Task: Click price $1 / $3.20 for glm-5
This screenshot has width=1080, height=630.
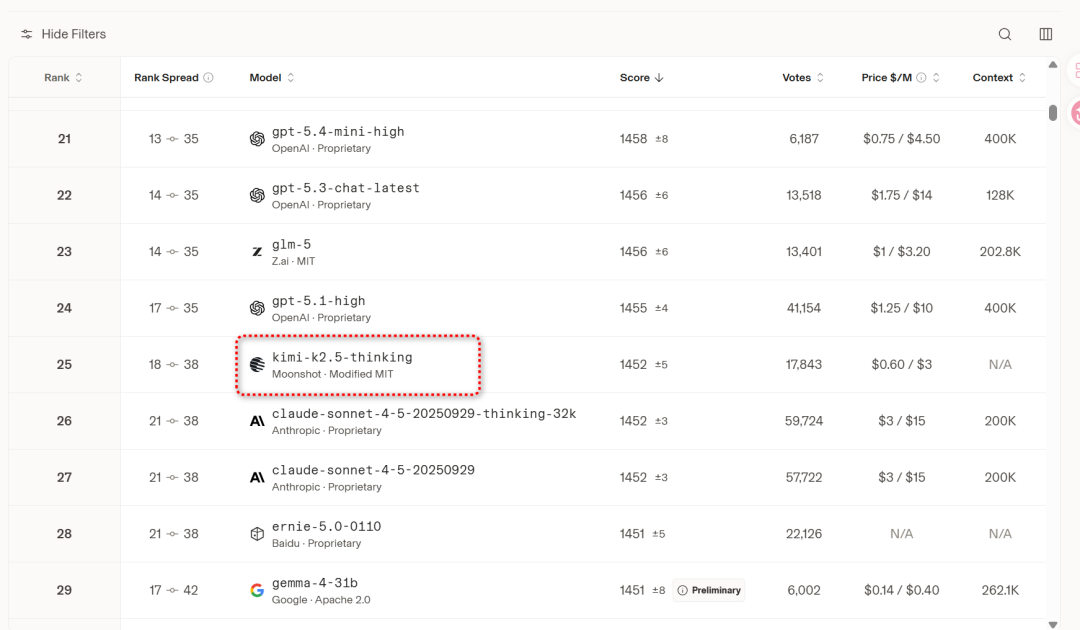Action: (x=902, y=252)
